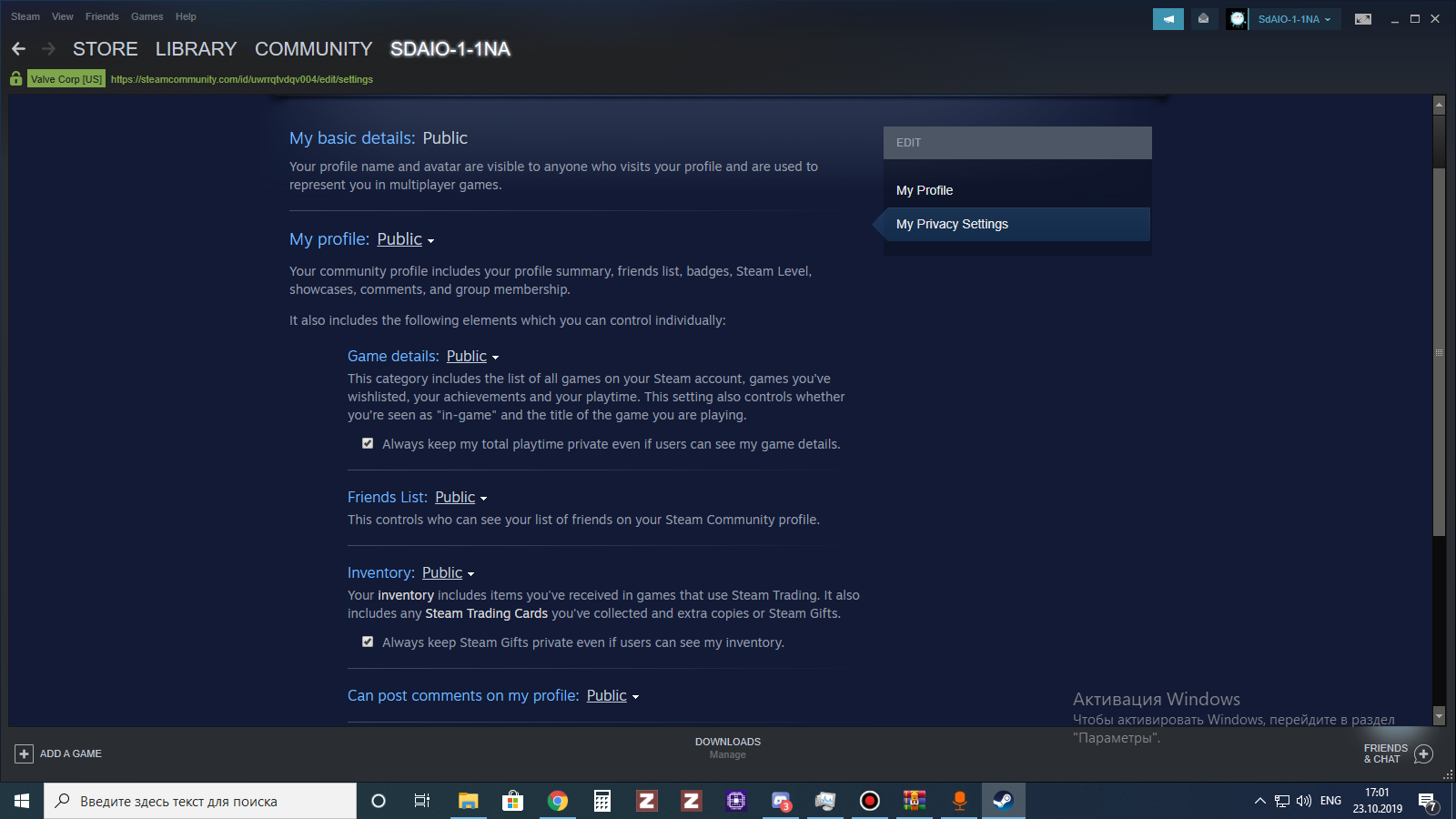
Task: Click the scrollbar up arrow
Action: (1439, 105)
